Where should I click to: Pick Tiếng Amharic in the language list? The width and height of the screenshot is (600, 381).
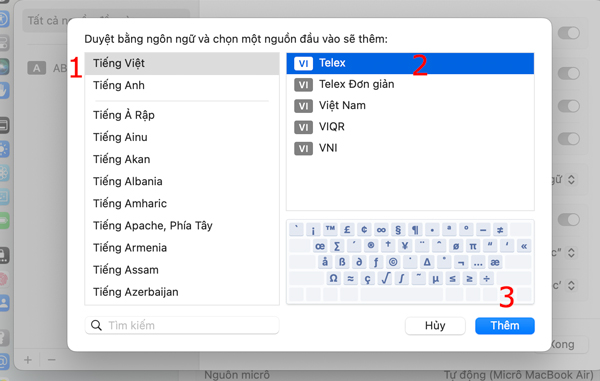point(182,204)
